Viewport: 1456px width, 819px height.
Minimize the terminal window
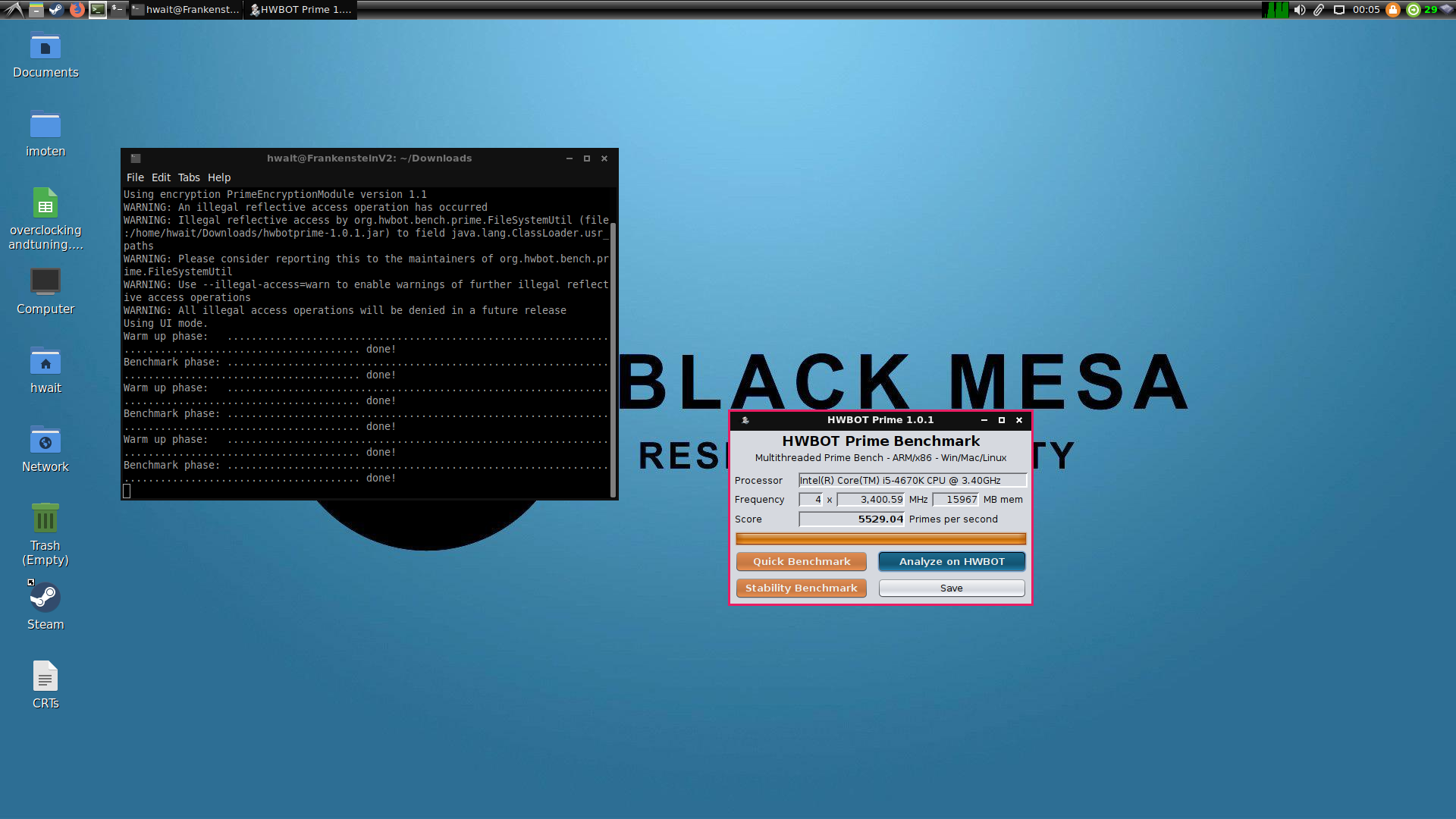click(569, 158)
